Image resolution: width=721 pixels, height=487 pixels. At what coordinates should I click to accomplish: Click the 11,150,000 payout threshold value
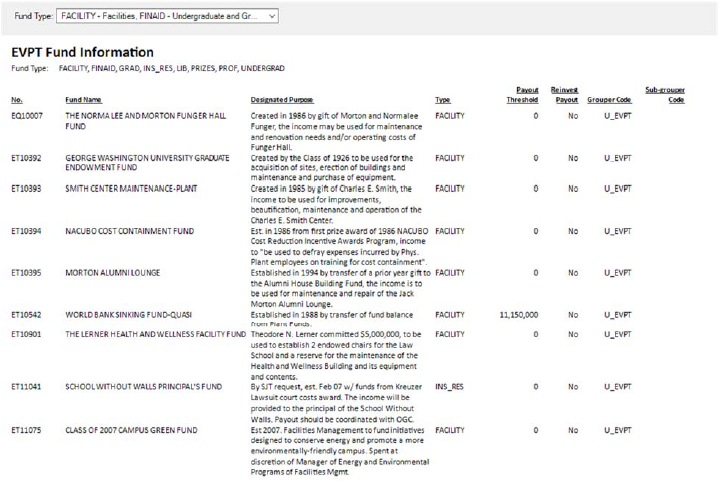click(520, 314)
